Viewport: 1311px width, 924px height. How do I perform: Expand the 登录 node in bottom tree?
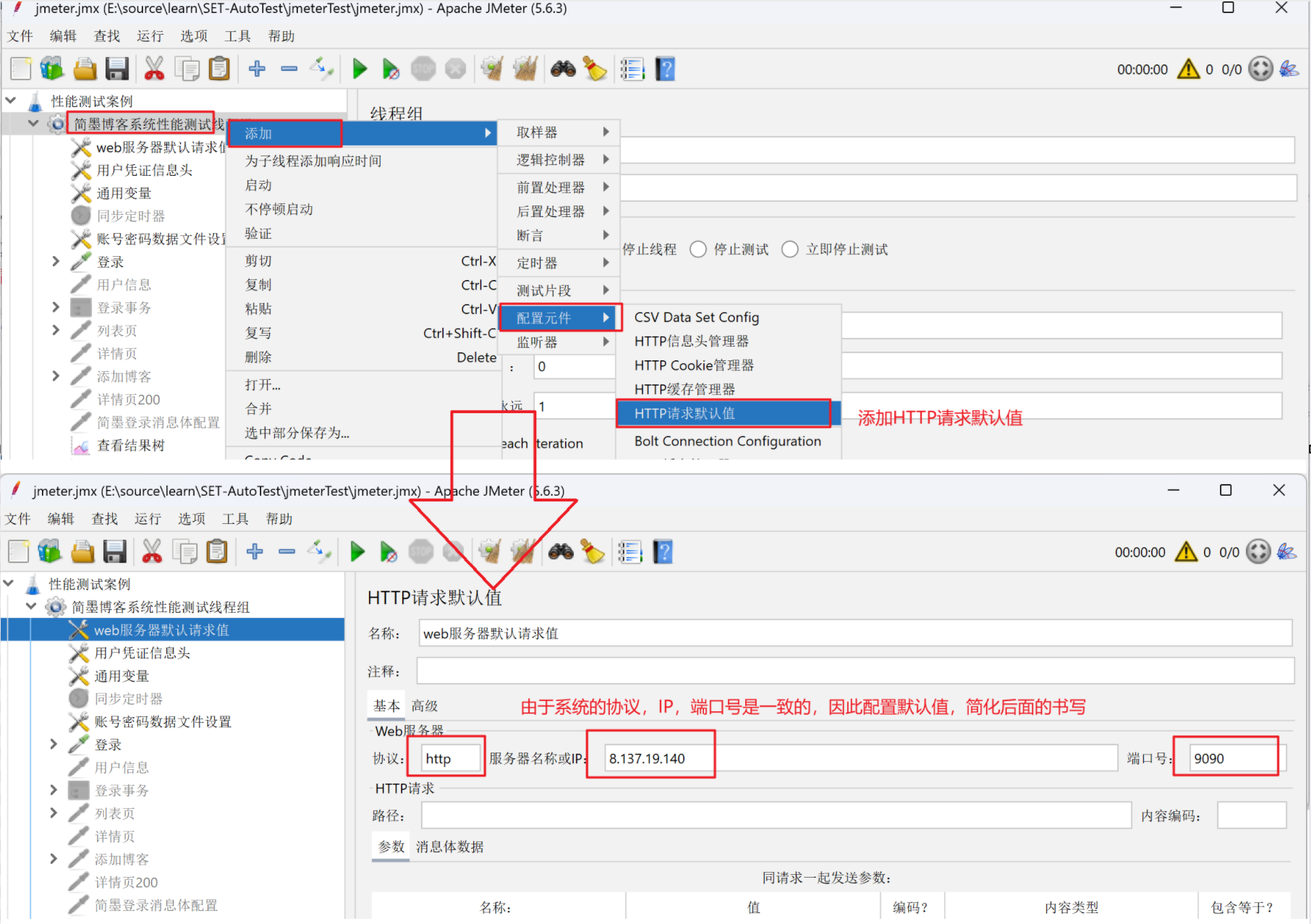(54, 744)
